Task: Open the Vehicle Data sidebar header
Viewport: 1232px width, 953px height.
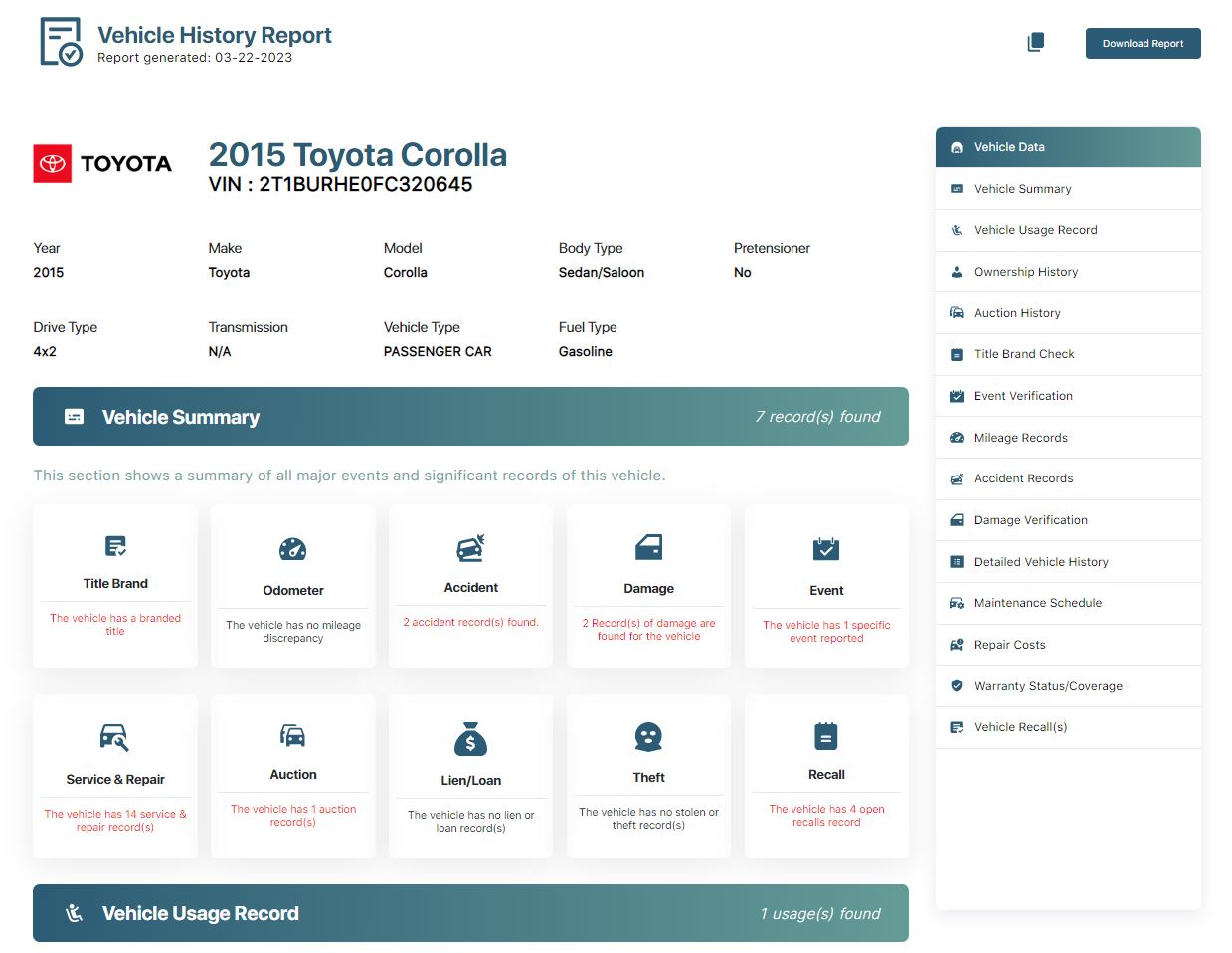Action: point(1068,147)
